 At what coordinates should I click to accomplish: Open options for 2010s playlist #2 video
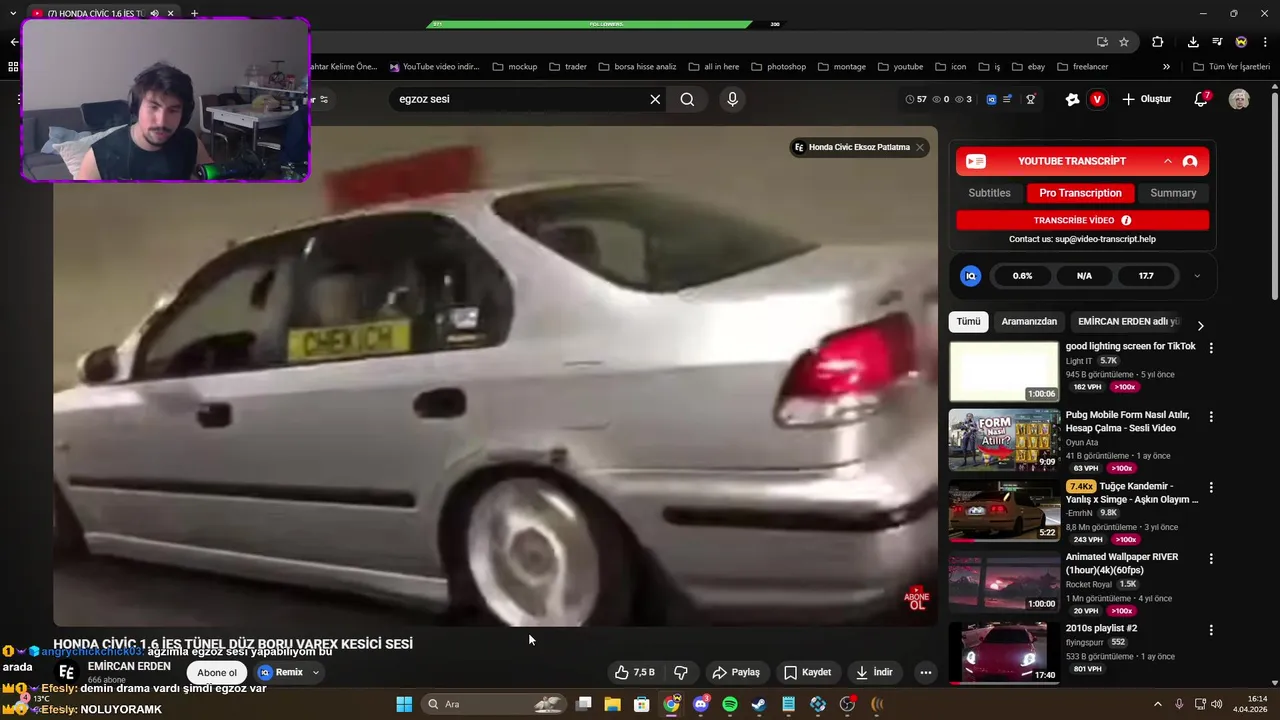[1211, 630]
